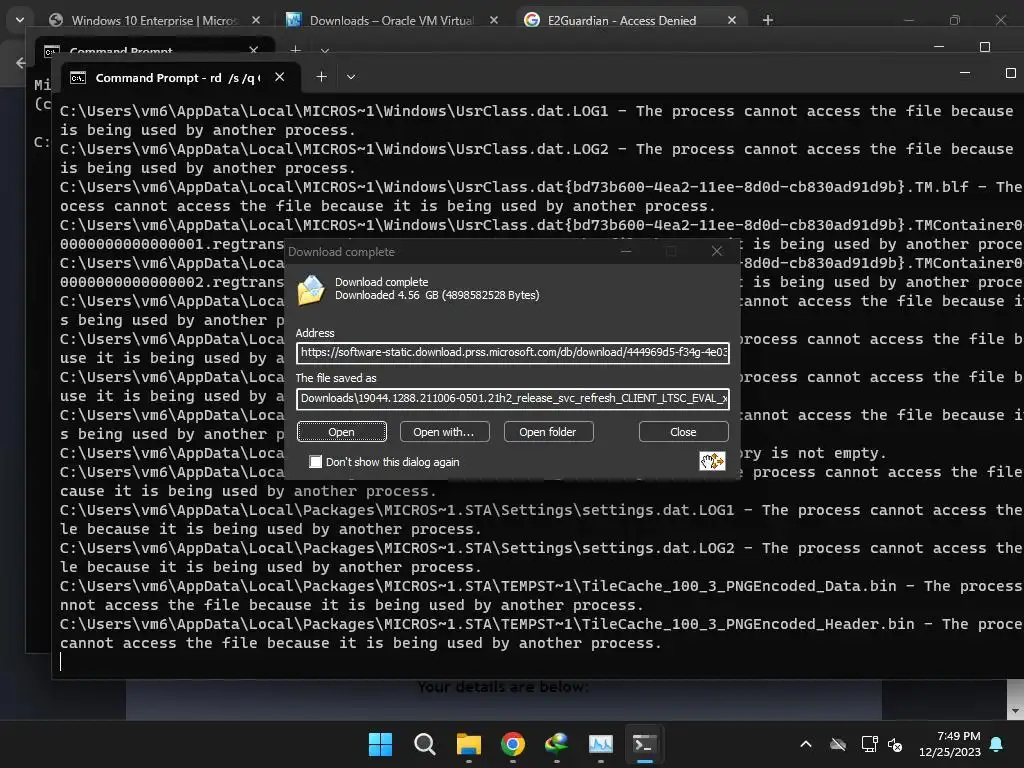Open a new browser tab

click(x=768, y=20)
